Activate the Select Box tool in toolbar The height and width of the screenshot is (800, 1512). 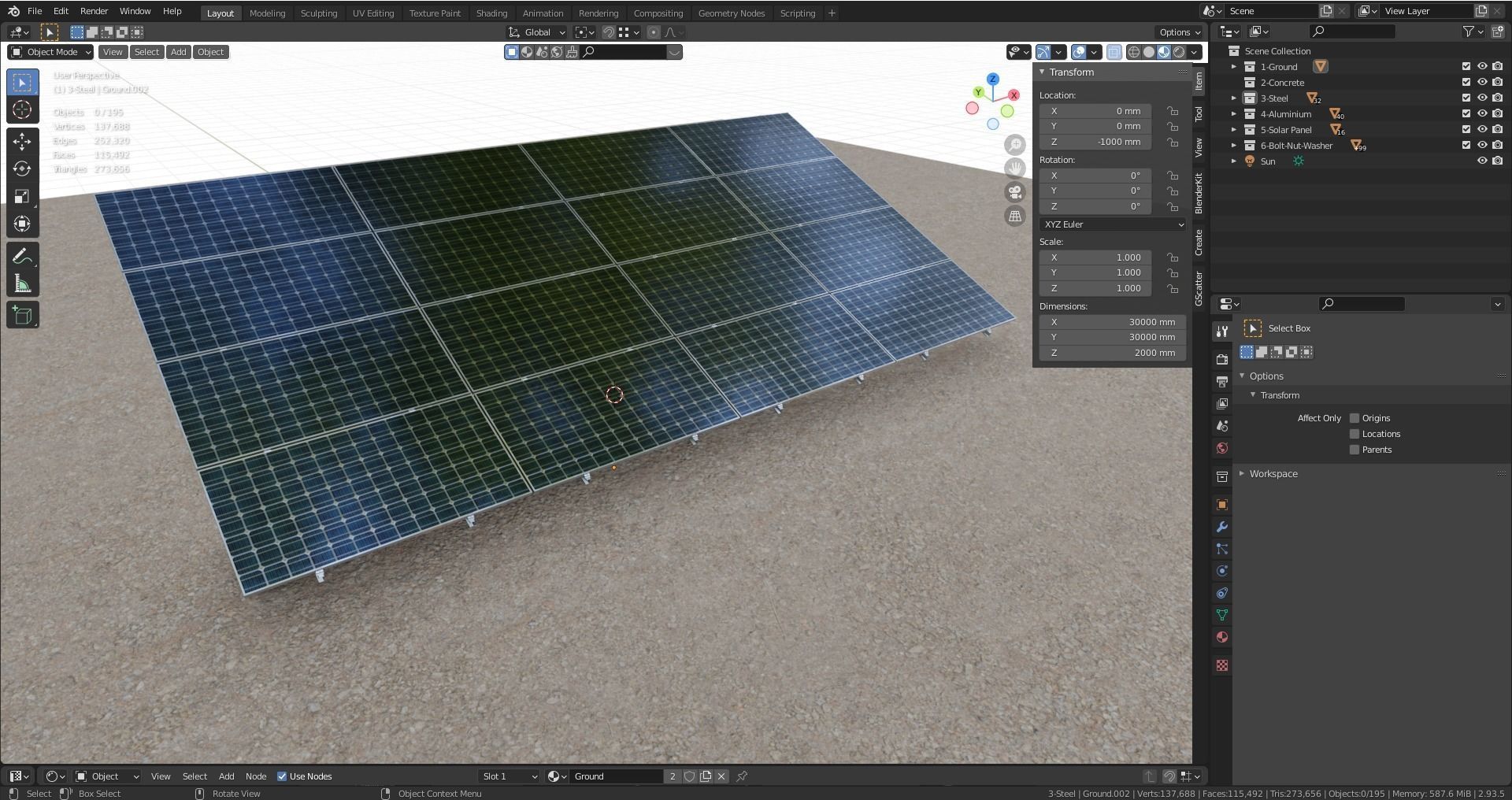(x=22, y=83)
